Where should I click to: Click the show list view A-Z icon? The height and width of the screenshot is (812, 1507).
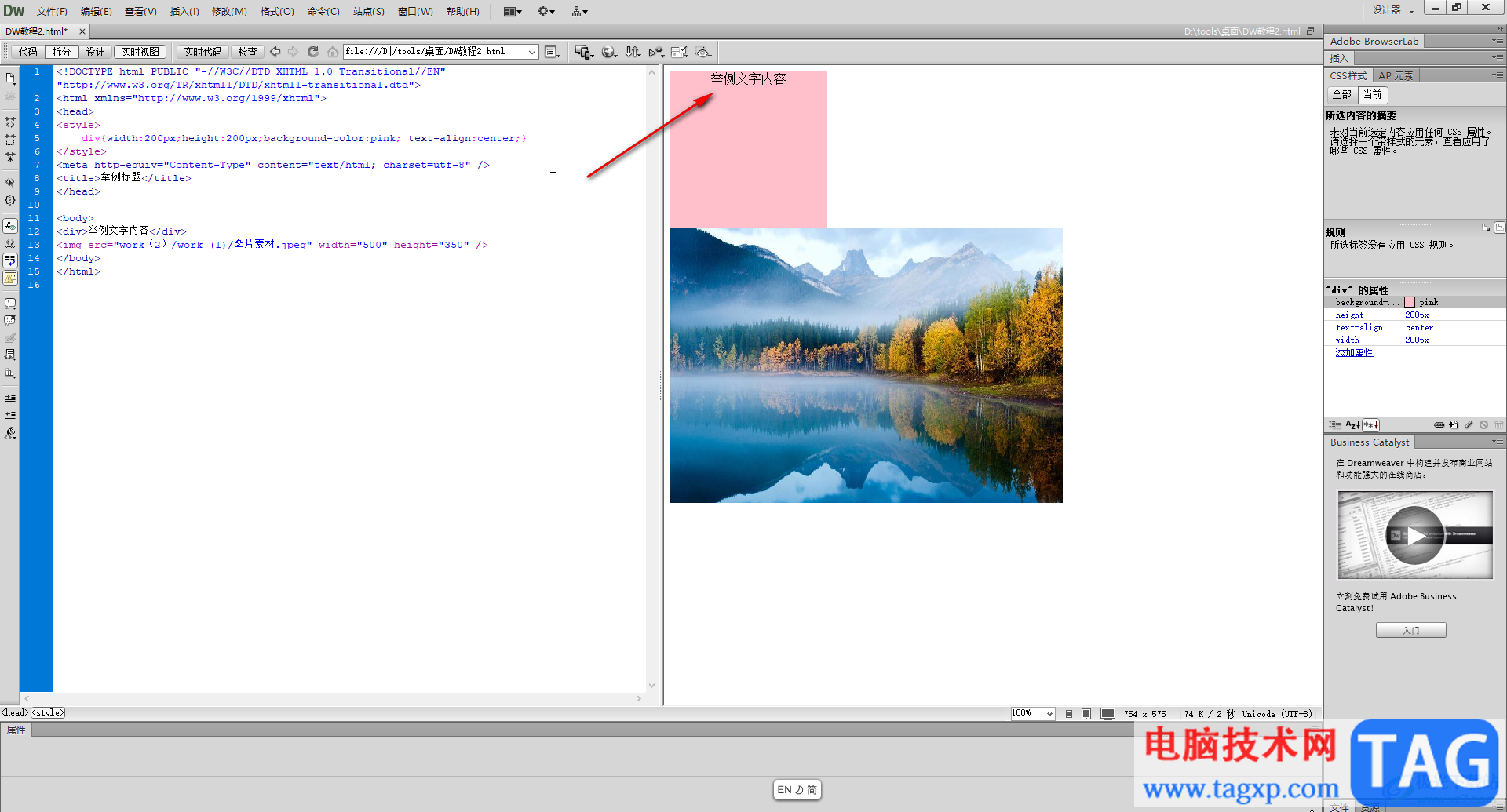coord(1353,425)
